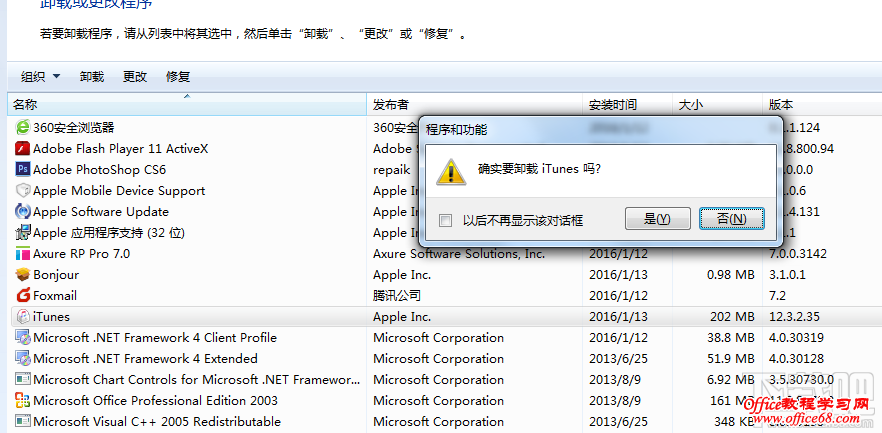Image resolution: width=882 pixels, height=433 pixels.
Task: Click the 2013/8/9 date in Chart Controls row
Action: pos(615,380)
